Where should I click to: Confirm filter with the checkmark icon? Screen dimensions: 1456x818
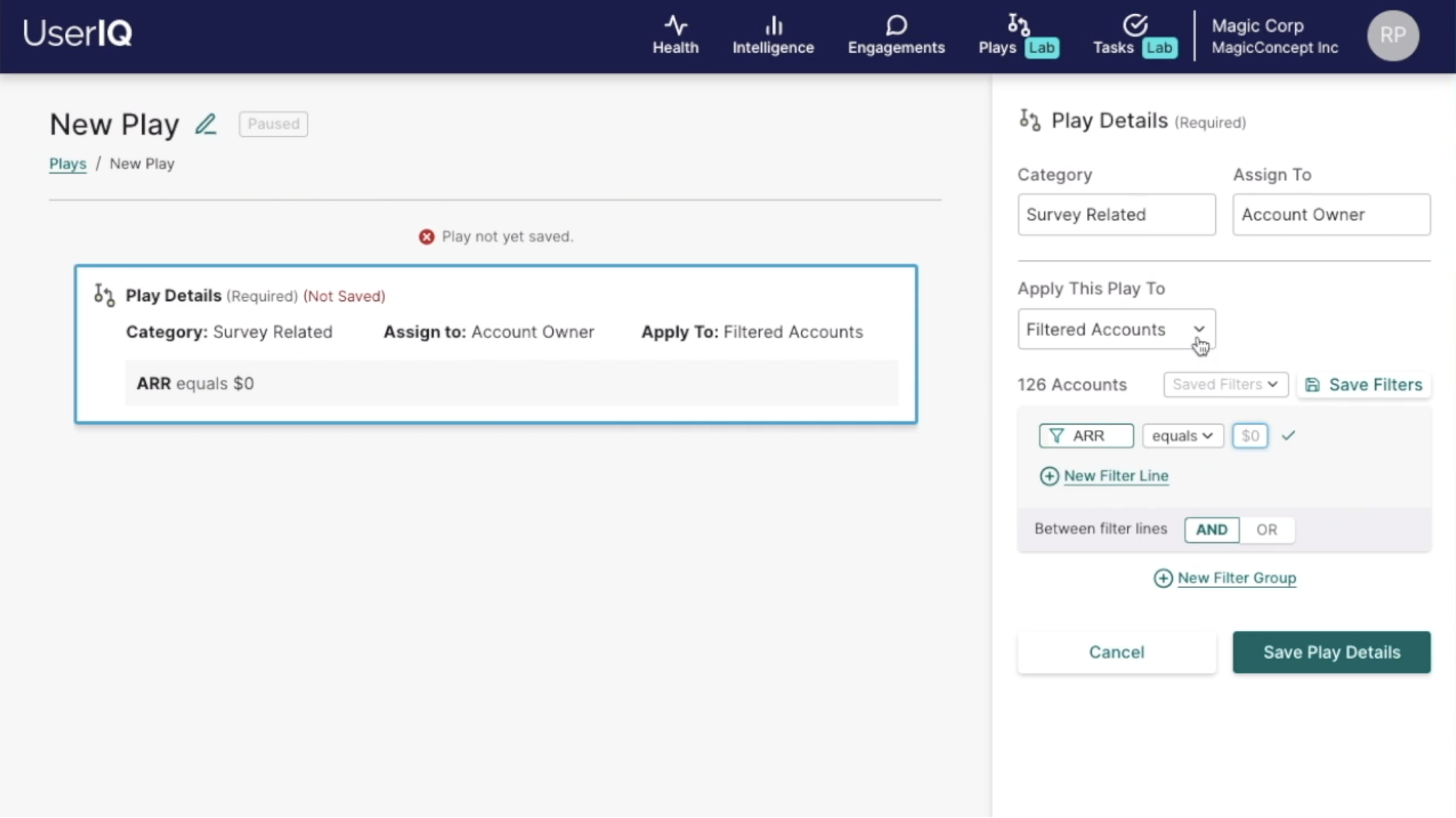coord(1288,435)
